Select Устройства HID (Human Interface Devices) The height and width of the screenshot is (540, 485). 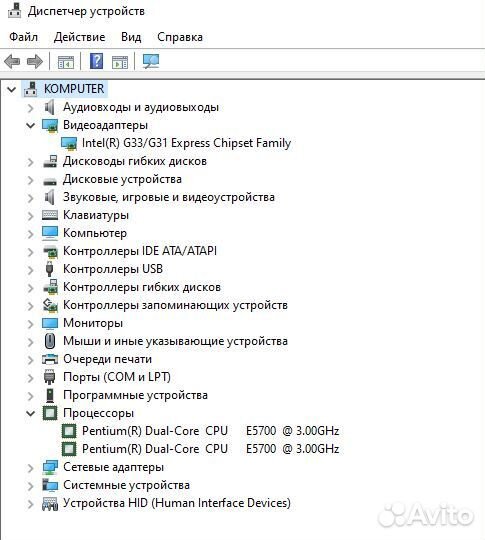coord(177,503)
